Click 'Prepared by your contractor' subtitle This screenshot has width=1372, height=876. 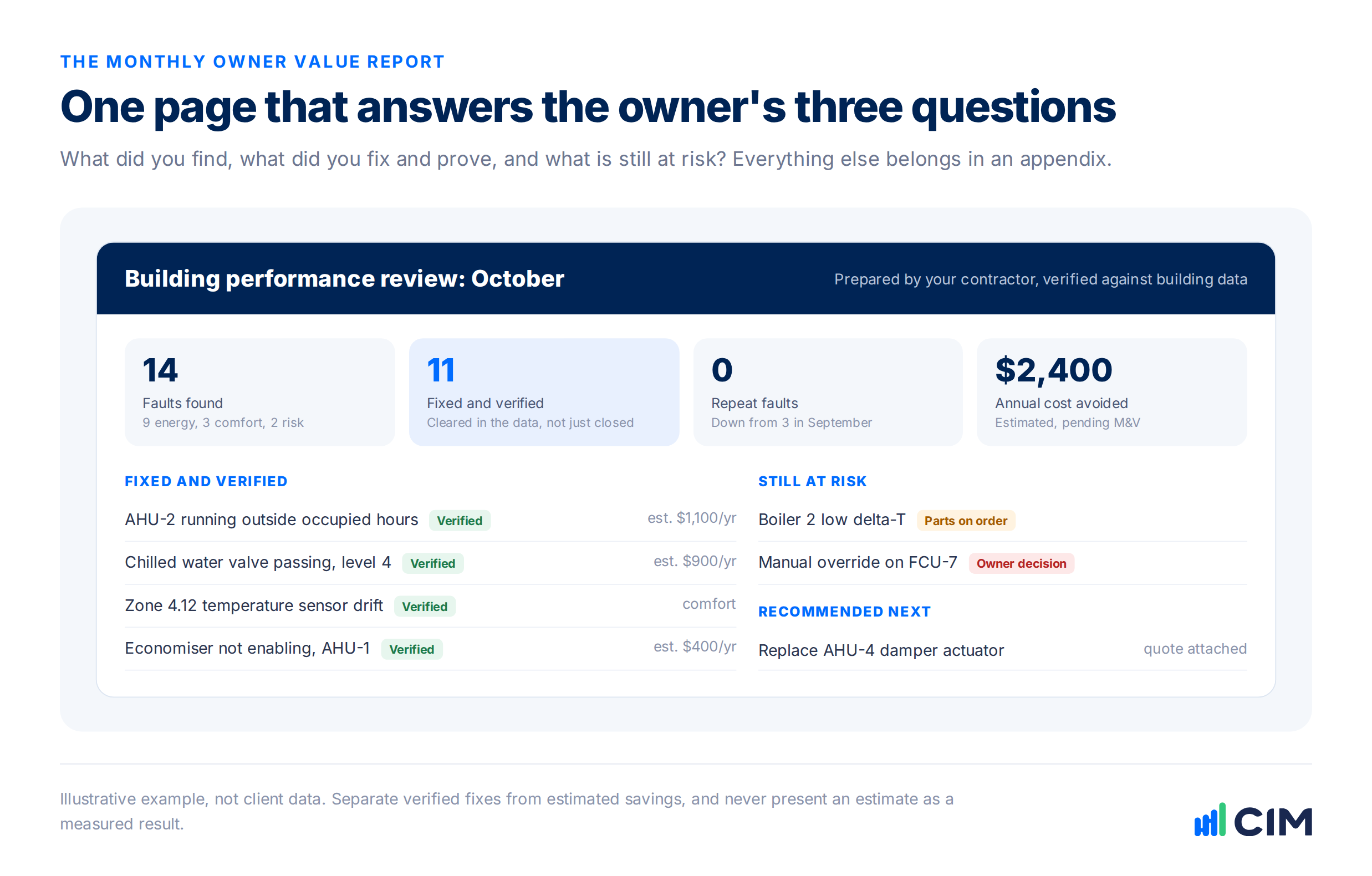pos(1041,279)
